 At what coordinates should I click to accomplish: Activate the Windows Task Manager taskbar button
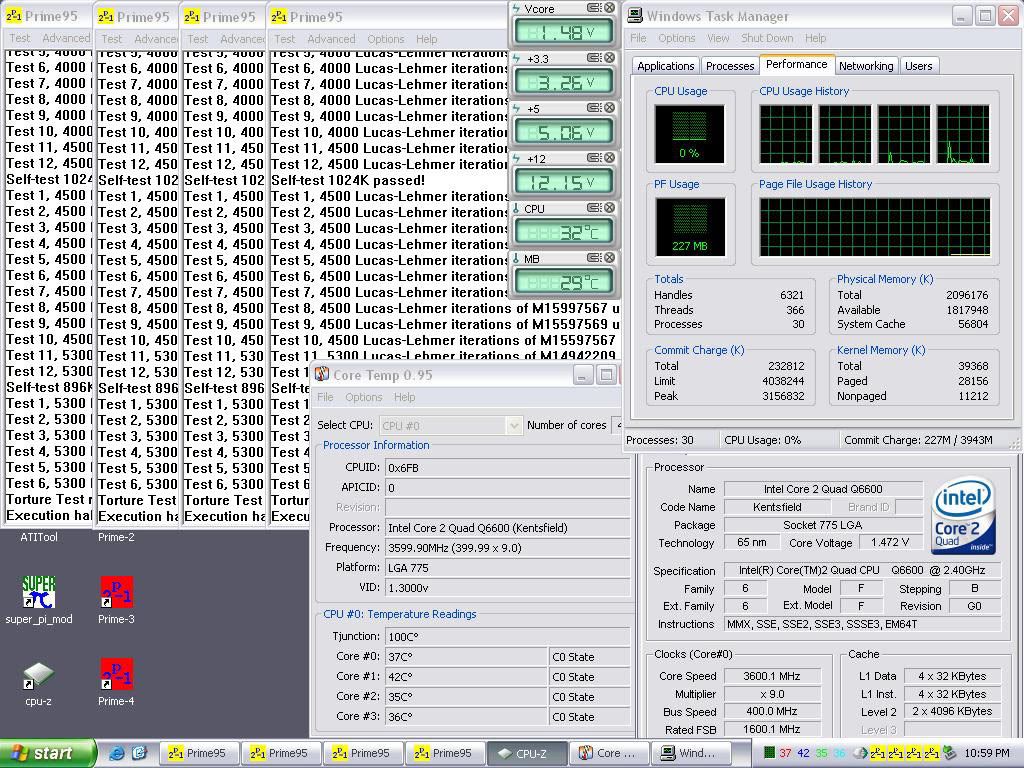click(x=691, y=753)
